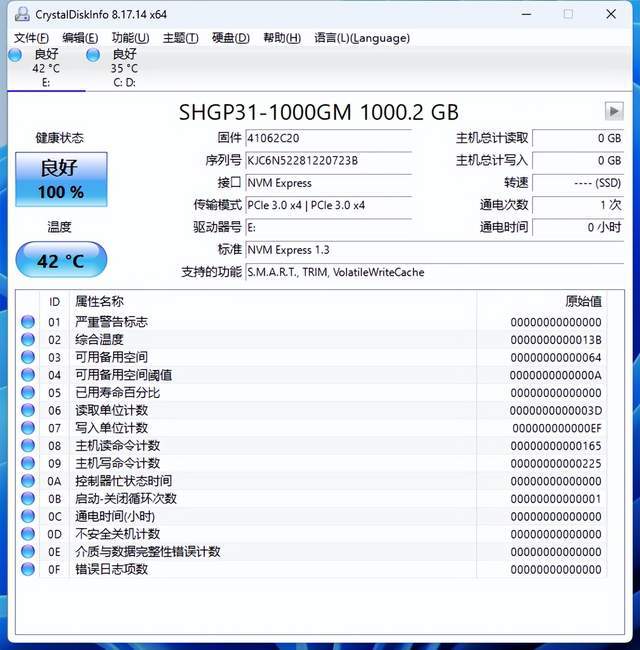Click raw value 0000000000000A

556,375
